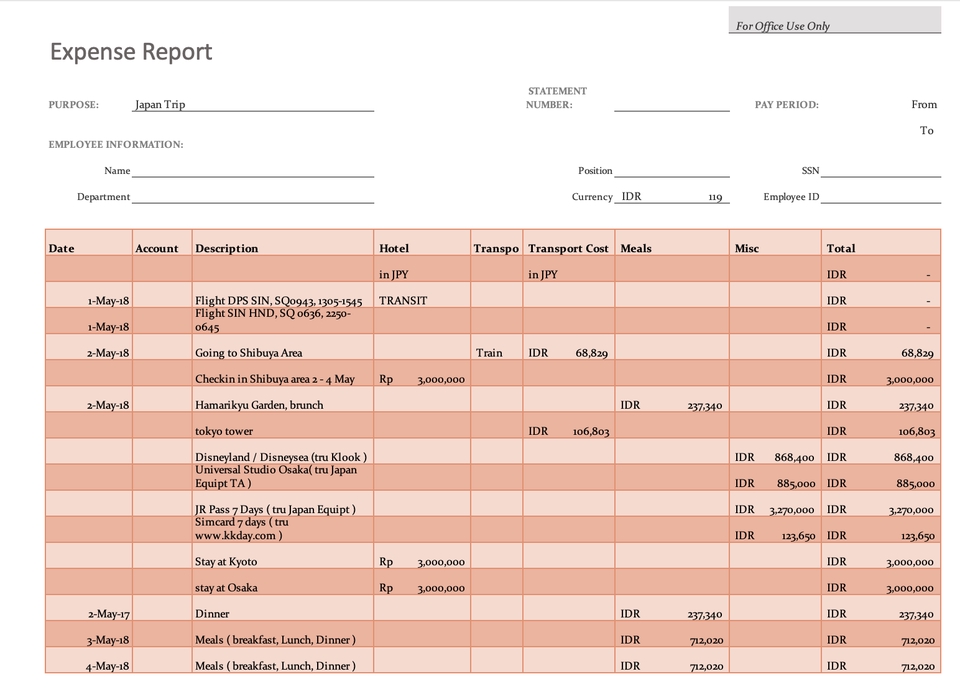Click the 'To' pay period label
Screen dimensions: 960x692
click(x=926, y=130)
